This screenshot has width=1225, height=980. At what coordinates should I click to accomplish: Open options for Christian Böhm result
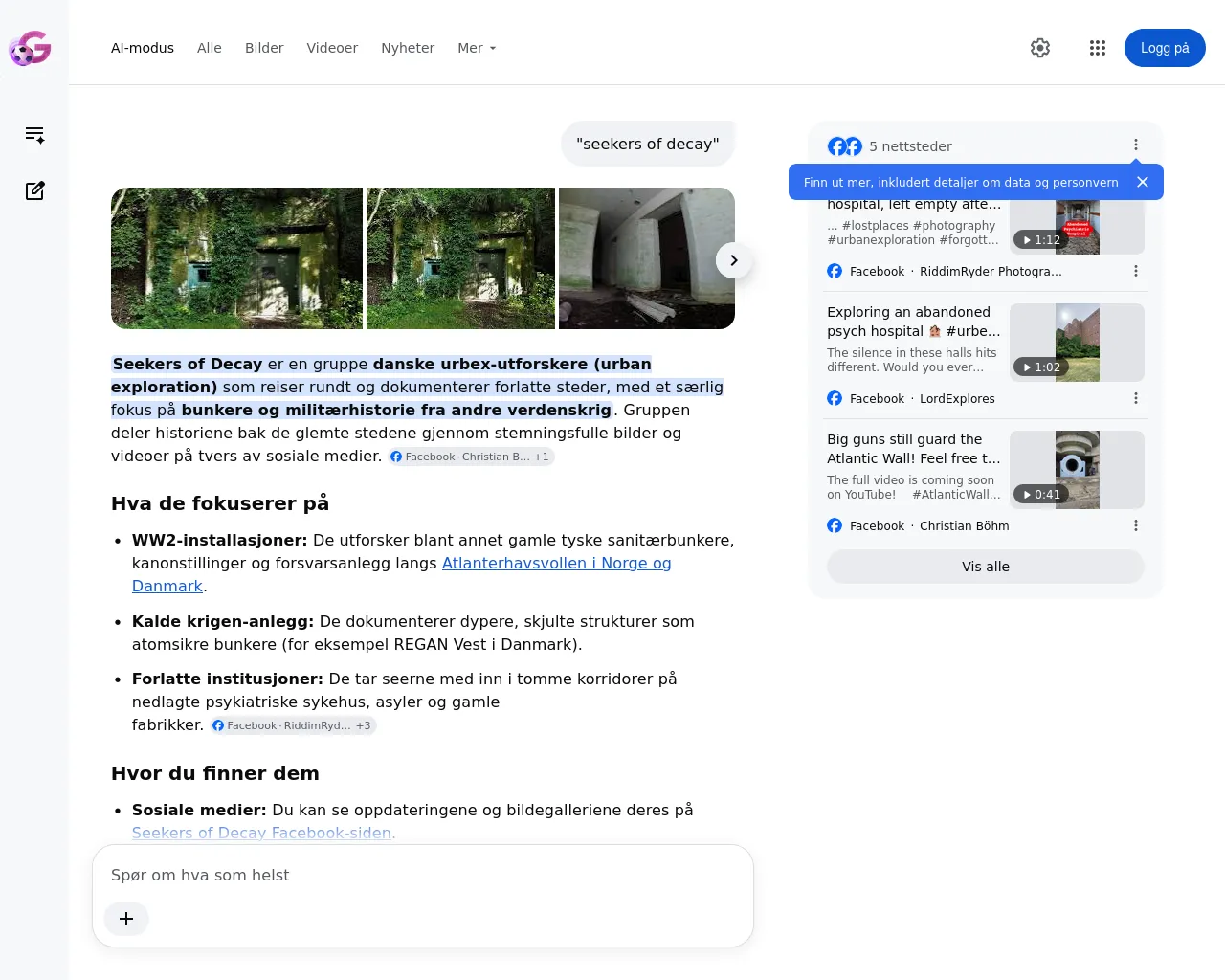click(1136, 525)
